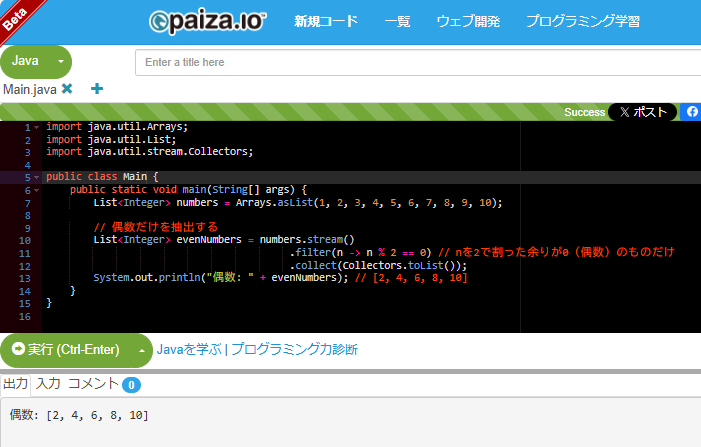Image resolution: width=701 pixels, height=447 pixels.
Task: Fold the Main class at line 5
Action: (37, 177)
